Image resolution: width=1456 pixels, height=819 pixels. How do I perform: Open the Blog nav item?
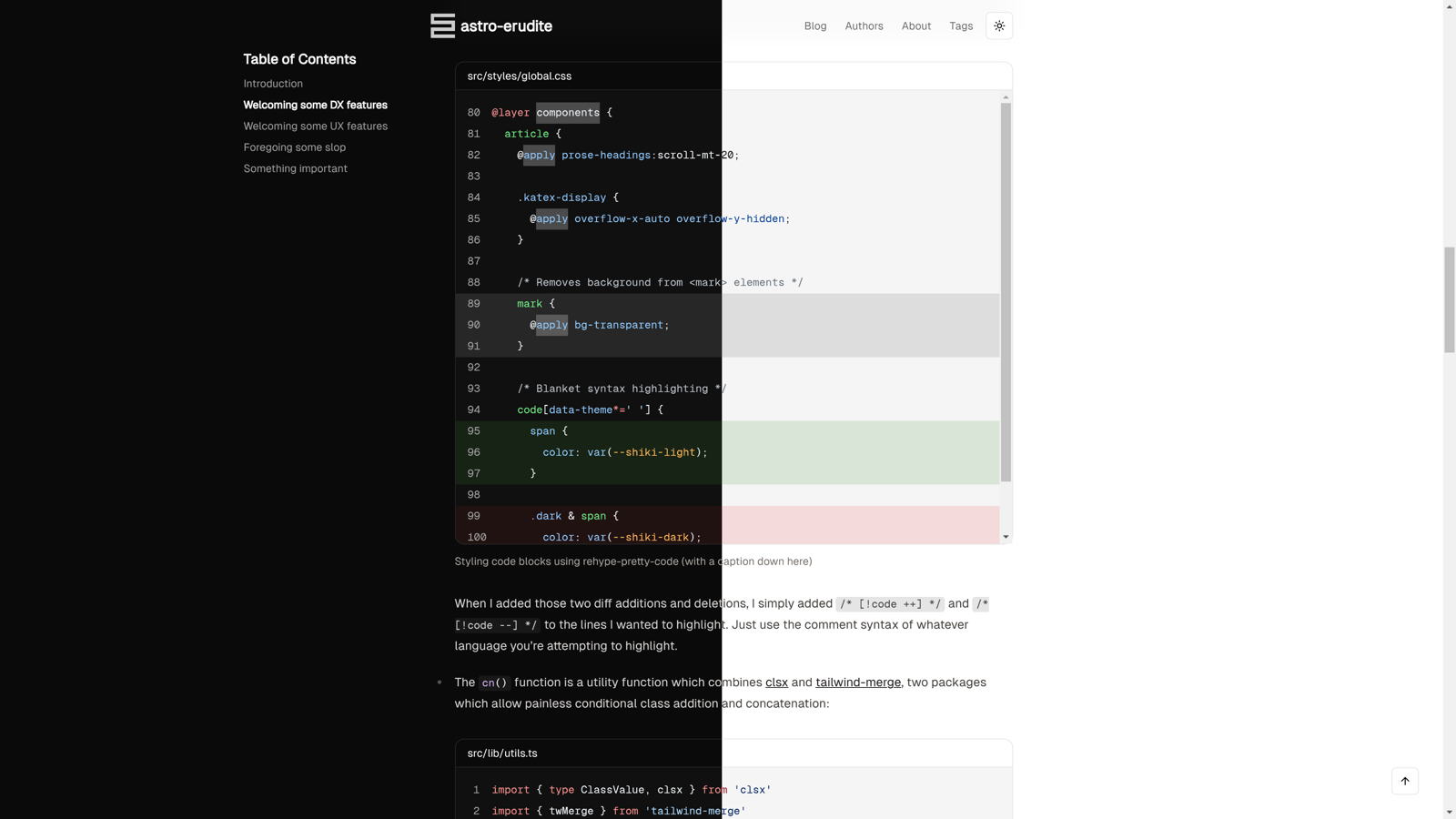tap(815, 26)
